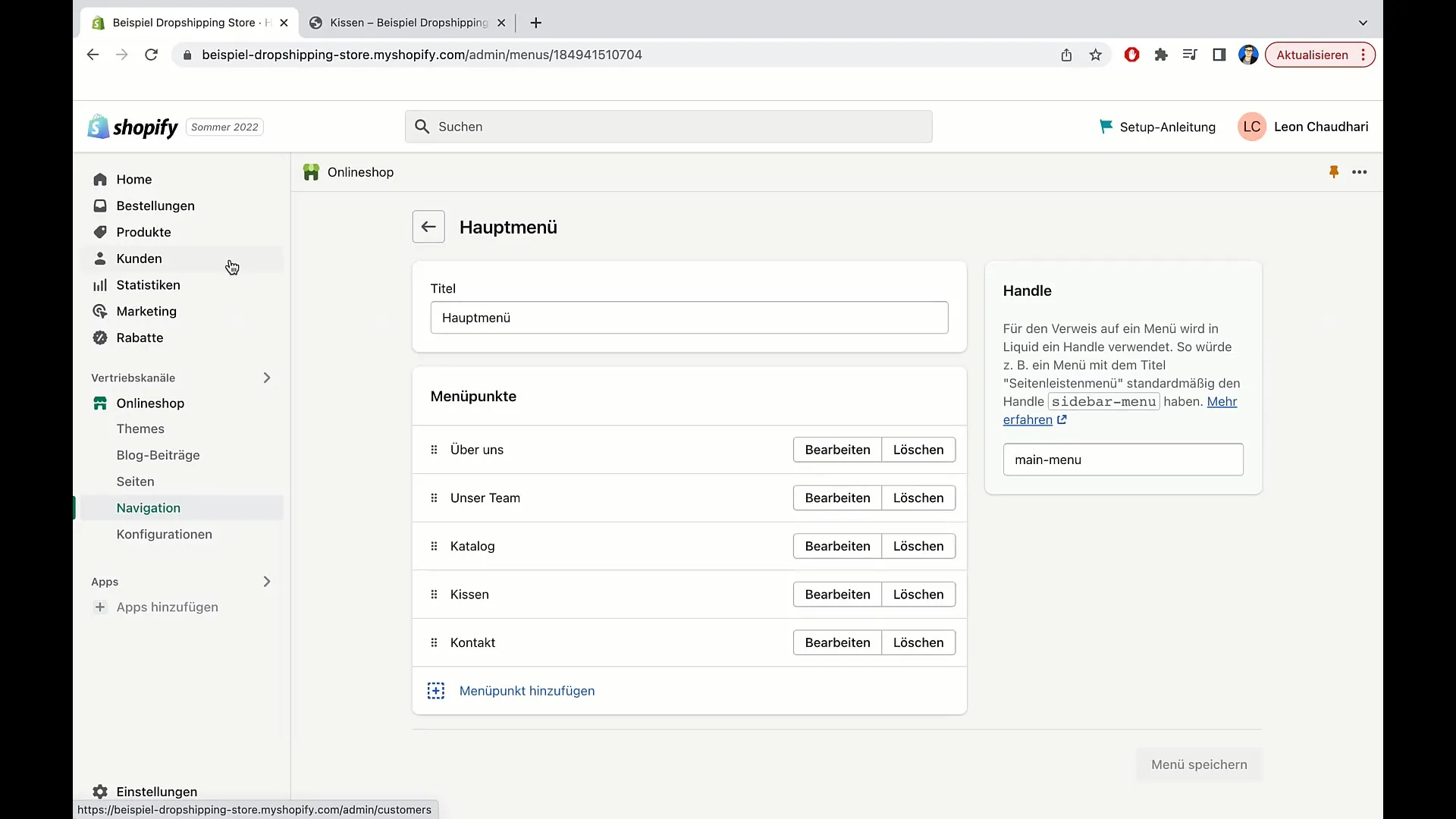This screenshot has height=819, width=1456.
Task: Click the Shopify home logo icon
Action: click(97, 126)
